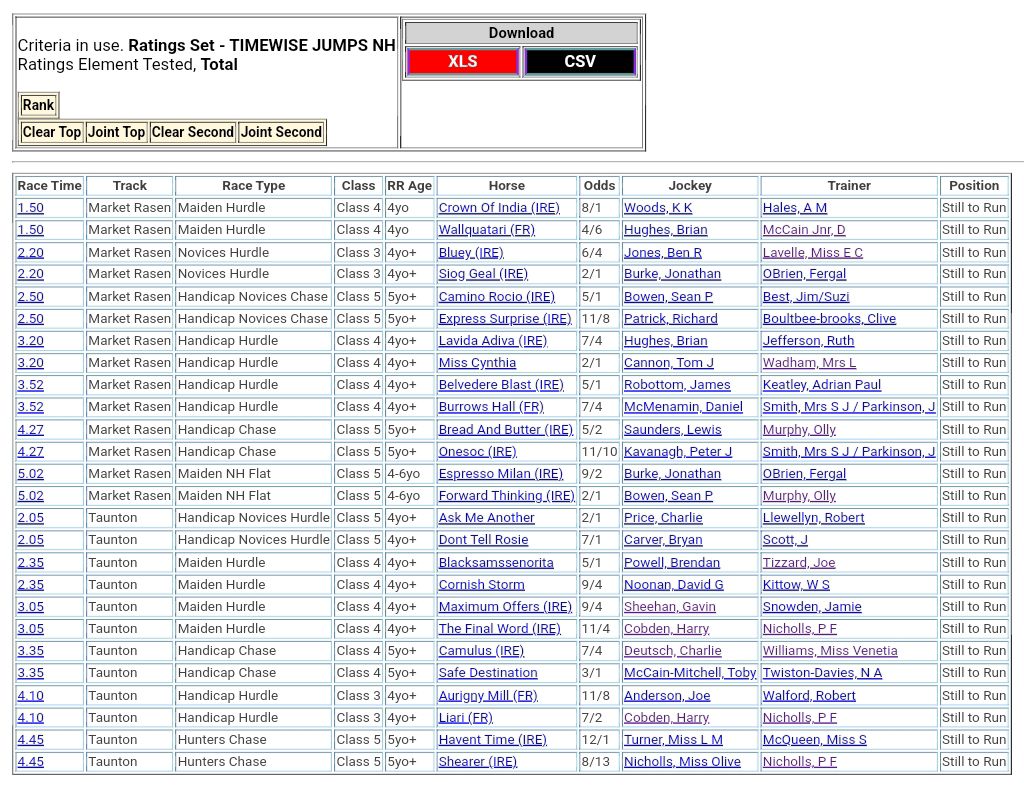View trainer Williams, Miss Venetia
Image resolution: width=1024 pixels, height=788 pixels.
tap(829, 651)
